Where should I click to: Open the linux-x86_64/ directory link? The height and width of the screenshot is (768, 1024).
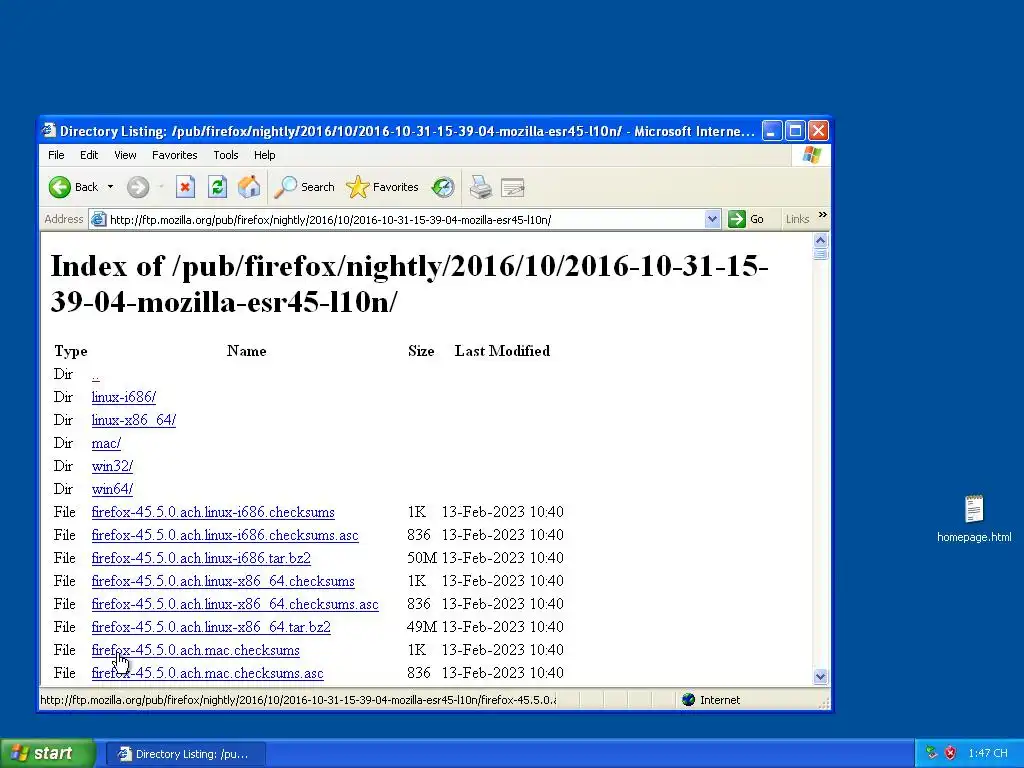[x=134, y=420]
